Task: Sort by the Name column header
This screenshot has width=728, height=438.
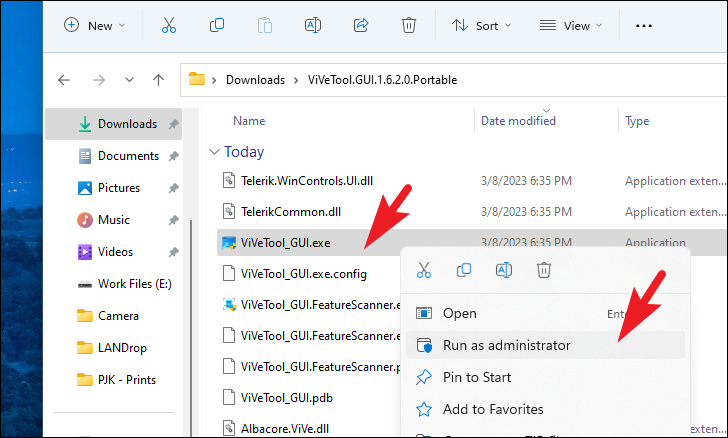Action: (249, 121)
